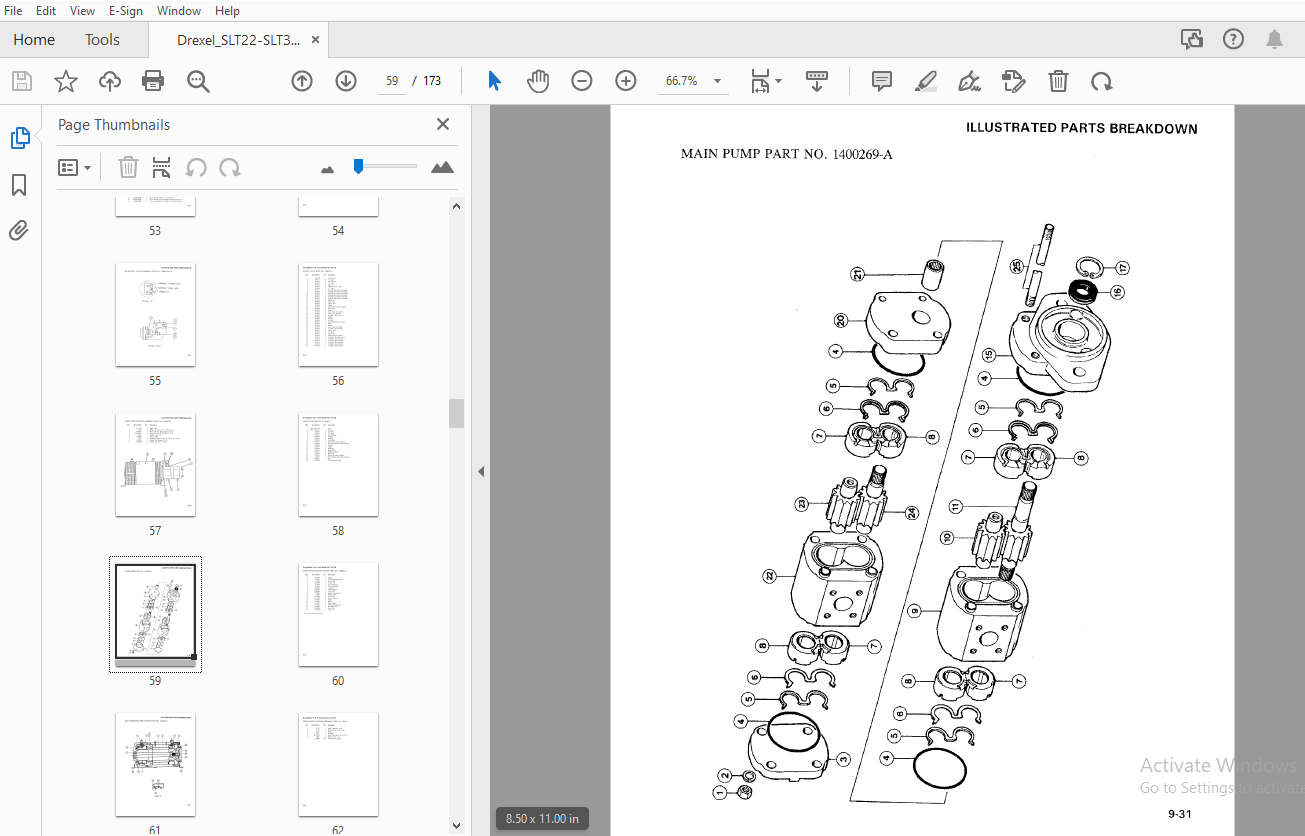Select page 60 thumbnail

tap(338, 615)
